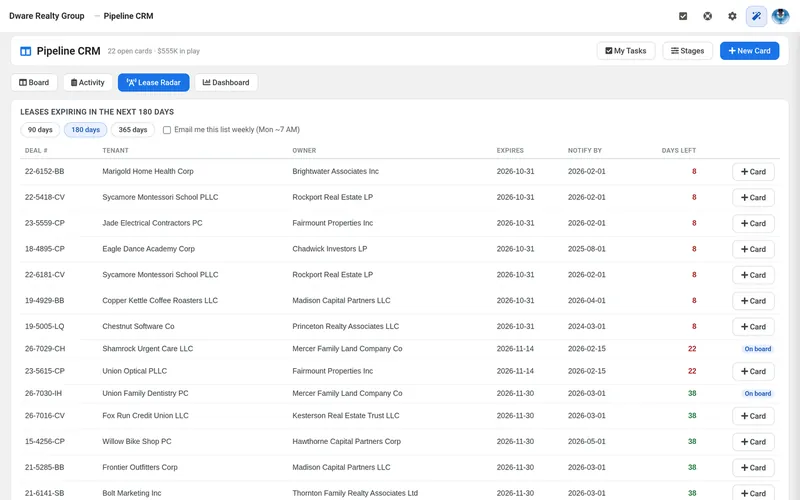Filter leases to 365 days

click(133, 130)
